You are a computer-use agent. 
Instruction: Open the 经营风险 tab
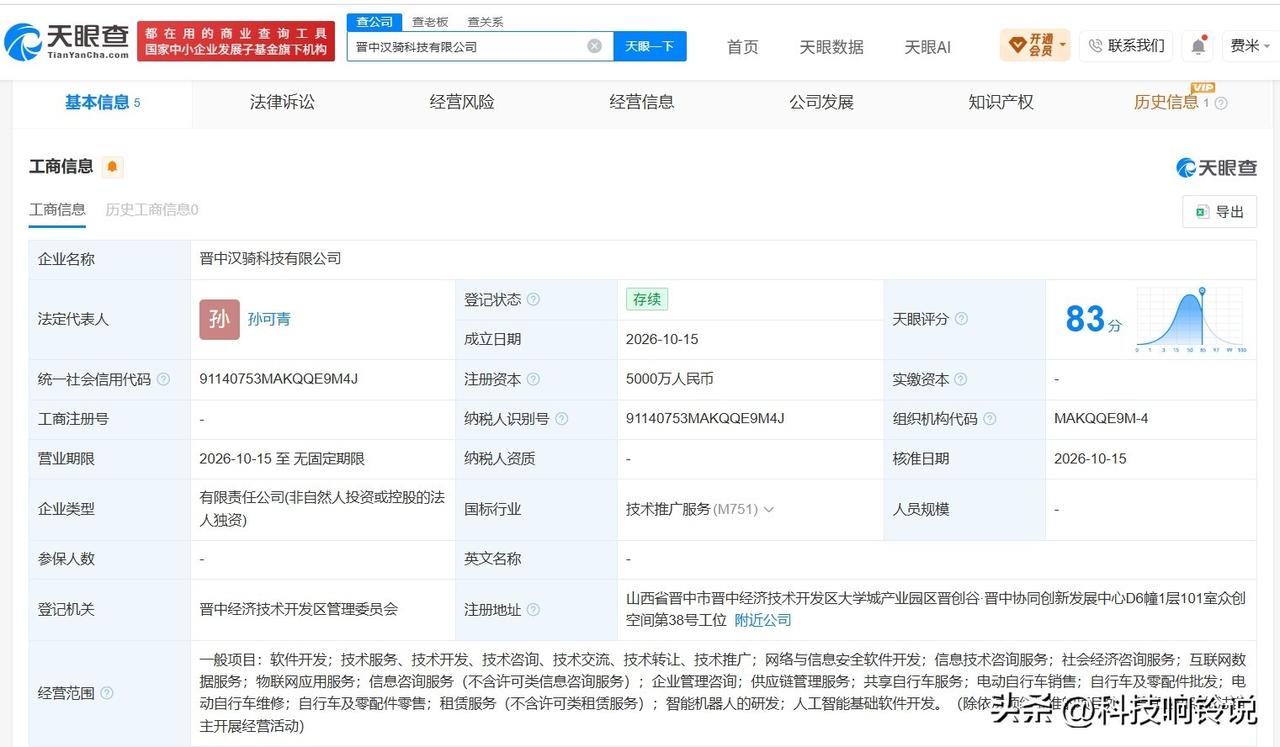[462, 102]
